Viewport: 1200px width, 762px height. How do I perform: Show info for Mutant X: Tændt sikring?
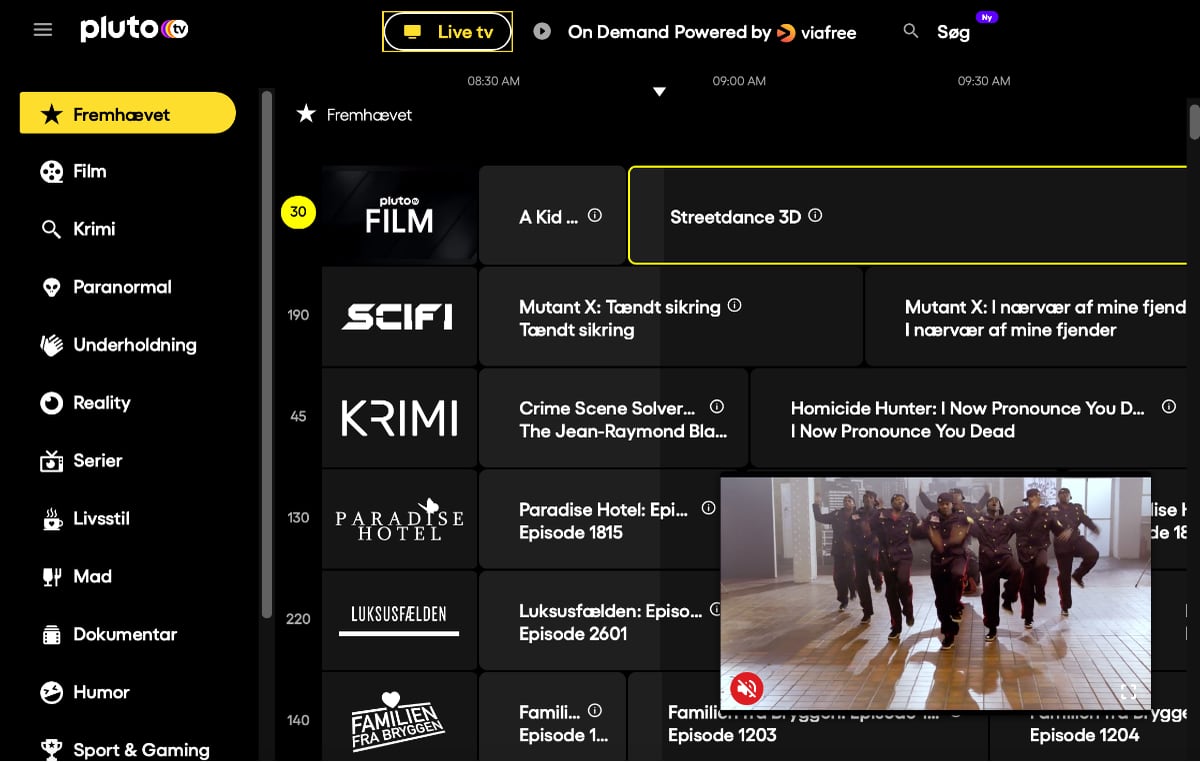coord(735,305)
